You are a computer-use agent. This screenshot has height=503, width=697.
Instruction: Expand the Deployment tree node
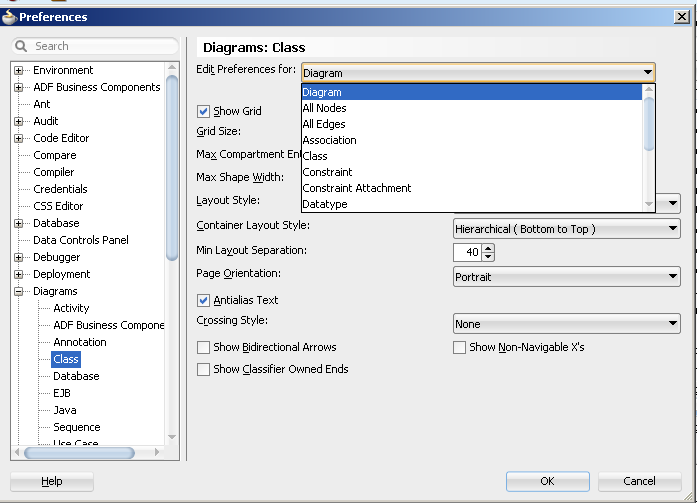click(18, 274)
